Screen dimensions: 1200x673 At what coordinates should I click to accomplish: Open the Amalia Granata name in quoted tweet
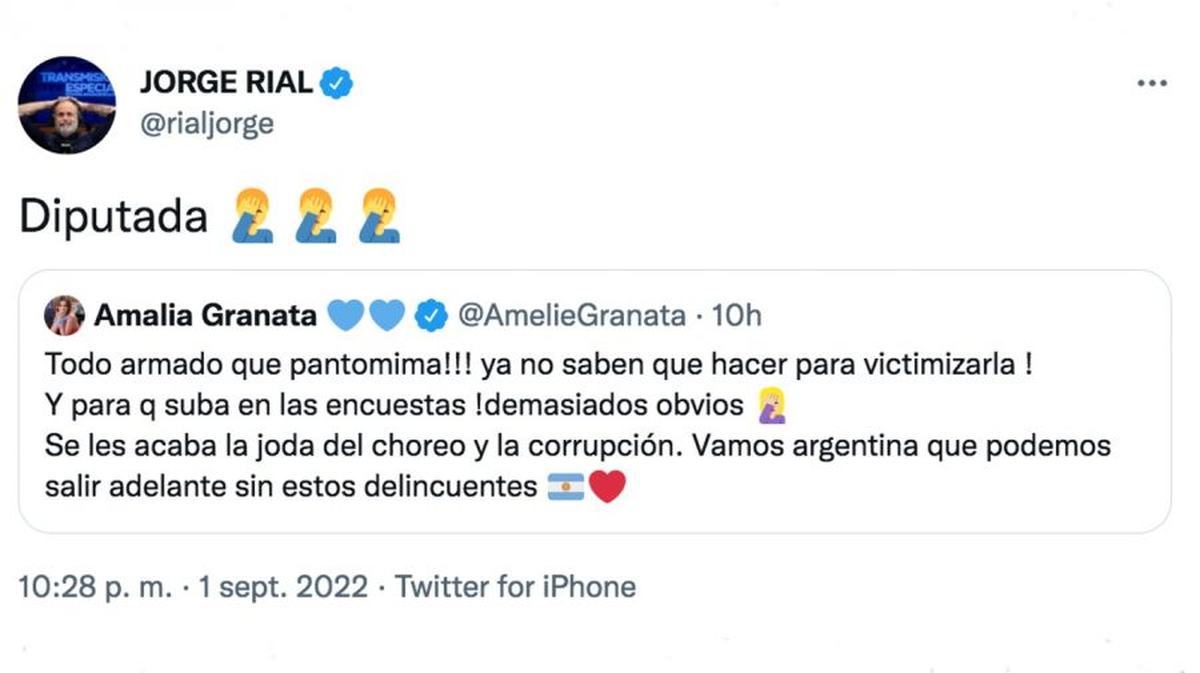204,316
